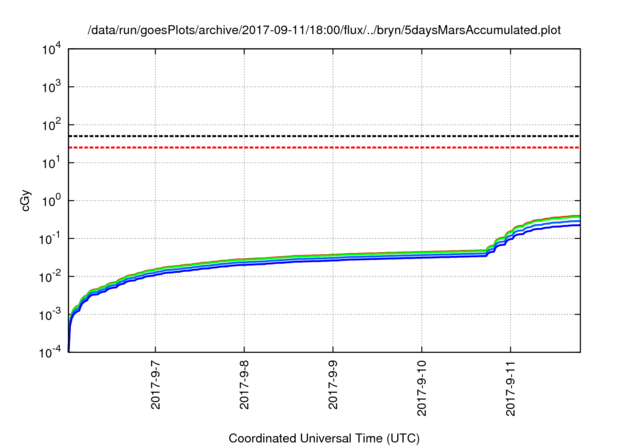The height and width of the screenshot is (448, 640).
Task: Click the 2017-9-10 date label
Action: point(422,388)
